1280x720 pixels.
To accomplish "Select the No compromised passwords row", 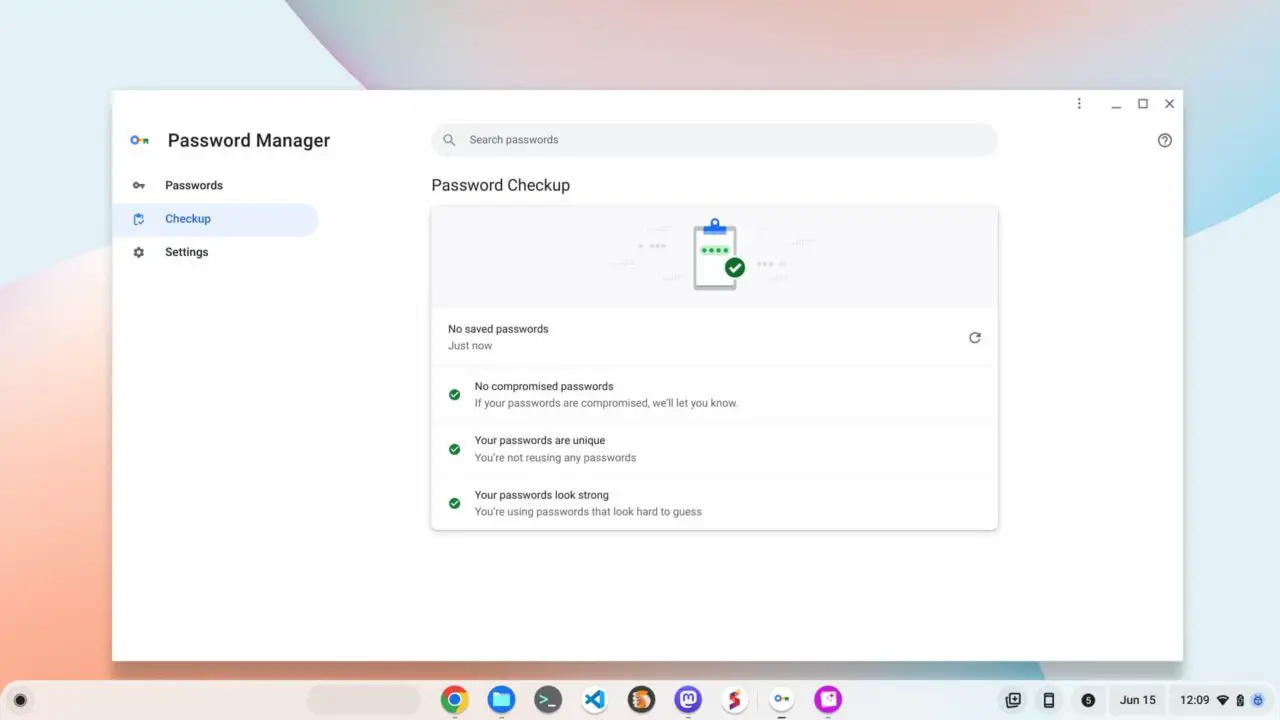I will coord(714,394).
